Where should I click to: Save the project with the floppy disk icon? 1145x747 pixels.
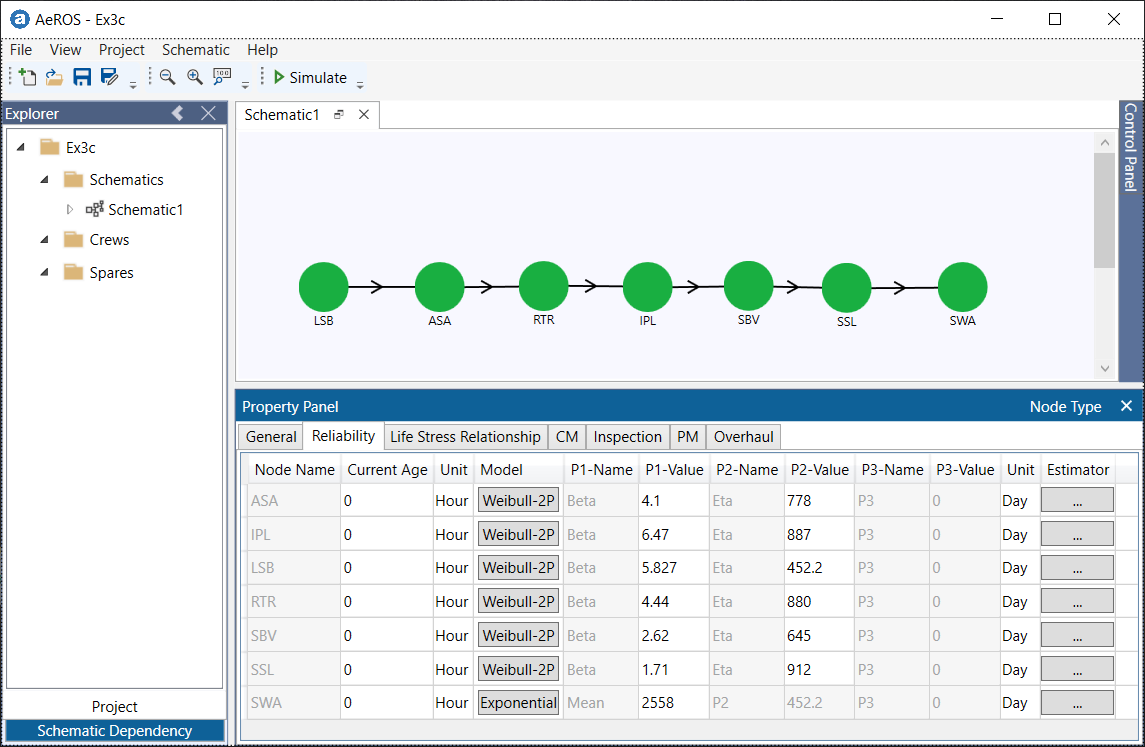[x=82, y=77]
